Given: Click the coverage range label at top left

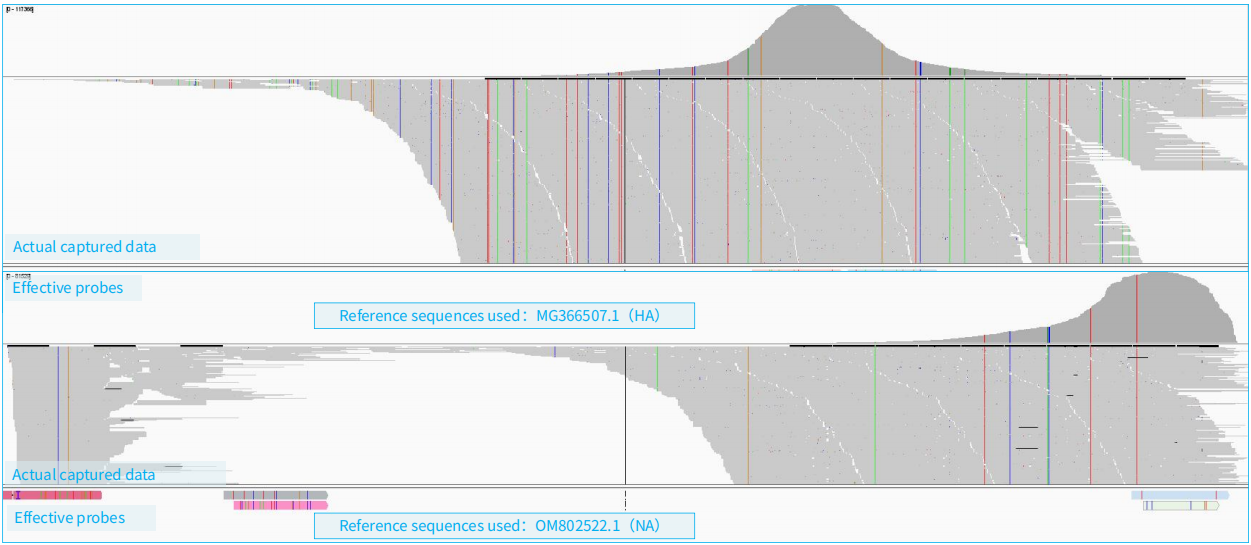Looking at the screenshot, I should pyautogui.click(x=20, y=9).
